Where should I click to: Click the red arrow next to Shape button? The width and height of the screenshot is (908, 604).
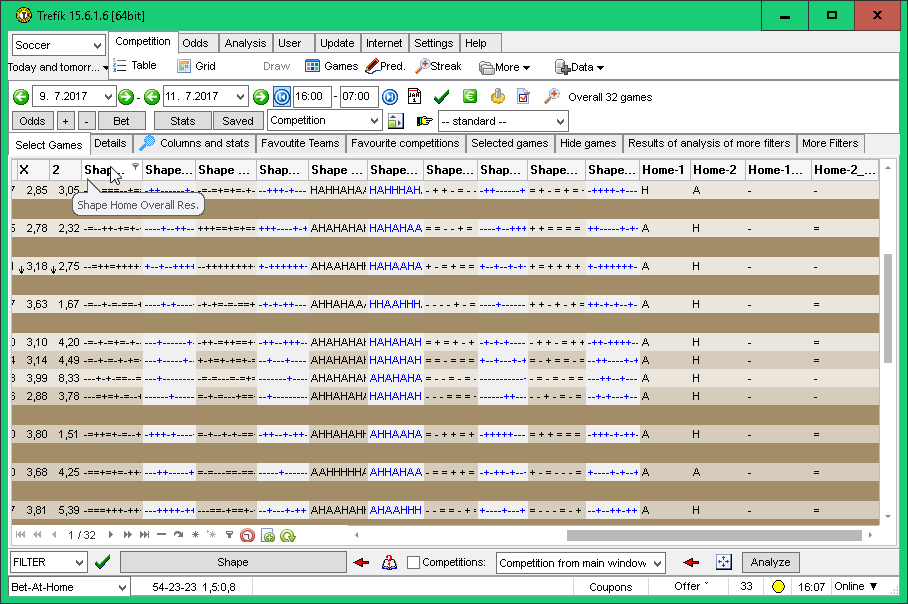click(362, 562)
